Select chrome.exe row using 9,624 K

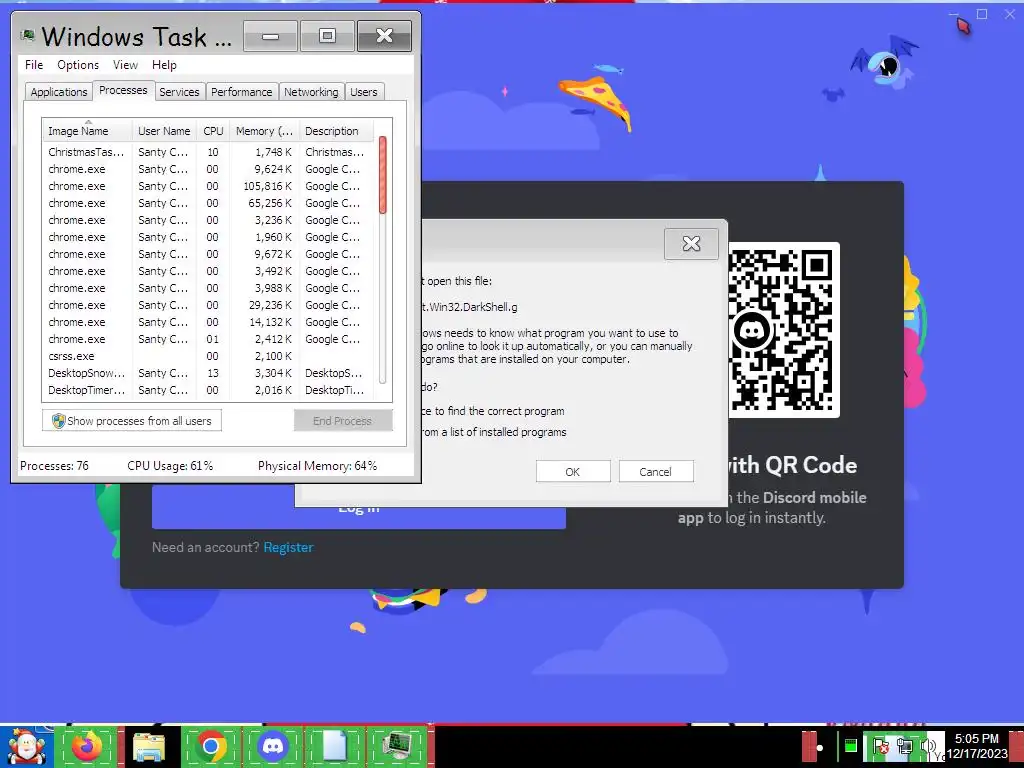[209, 169]
